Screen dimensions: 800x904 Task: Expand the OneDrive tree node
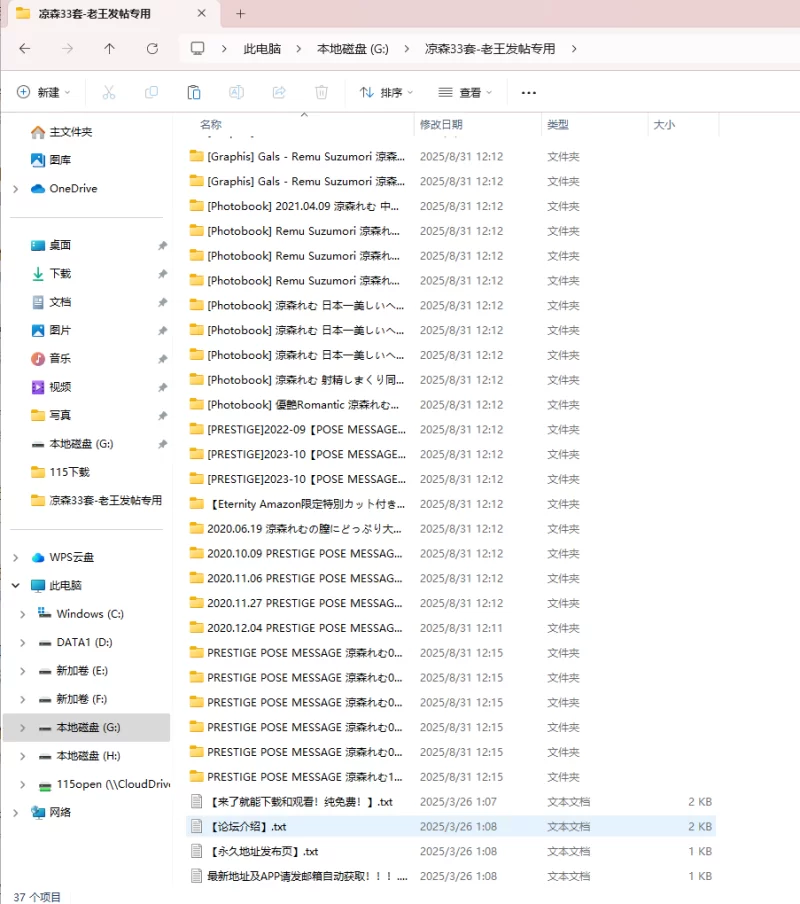16,189
